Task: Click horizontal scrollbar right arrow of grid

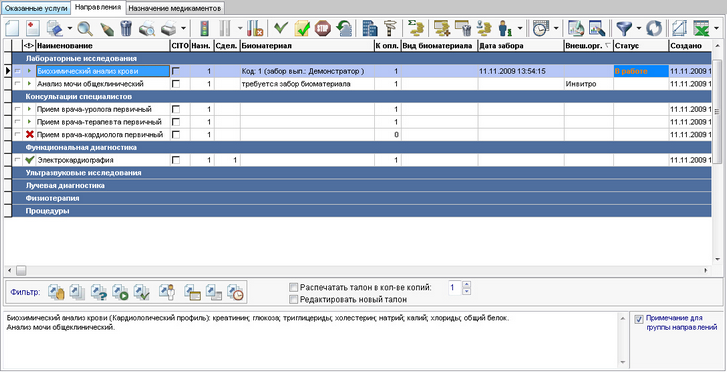Action: (706, 270)
